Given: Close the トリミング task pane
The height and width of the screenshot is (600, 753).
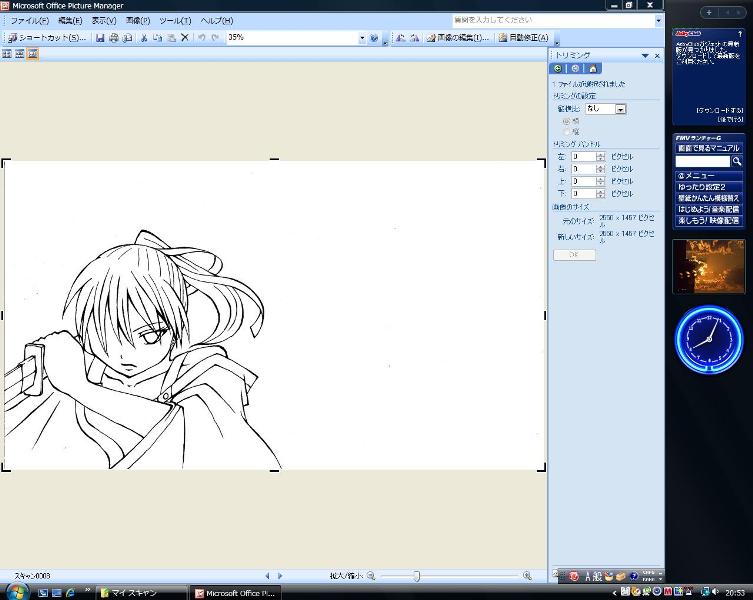Looking at the screenshot, I should (x=657, y=56).
